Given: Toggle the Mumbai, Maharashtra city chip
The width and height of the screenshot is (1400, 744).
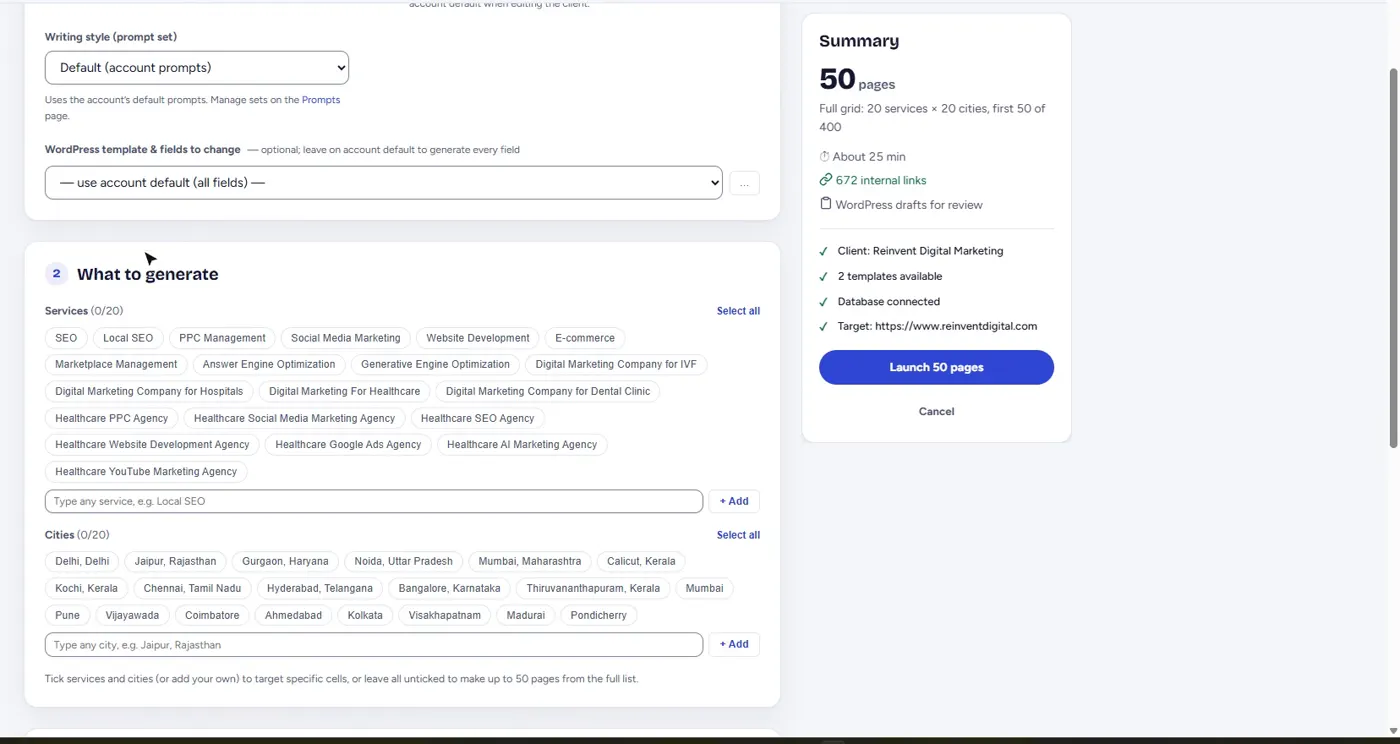Looking at the screenshot, I should pos(530,562).
